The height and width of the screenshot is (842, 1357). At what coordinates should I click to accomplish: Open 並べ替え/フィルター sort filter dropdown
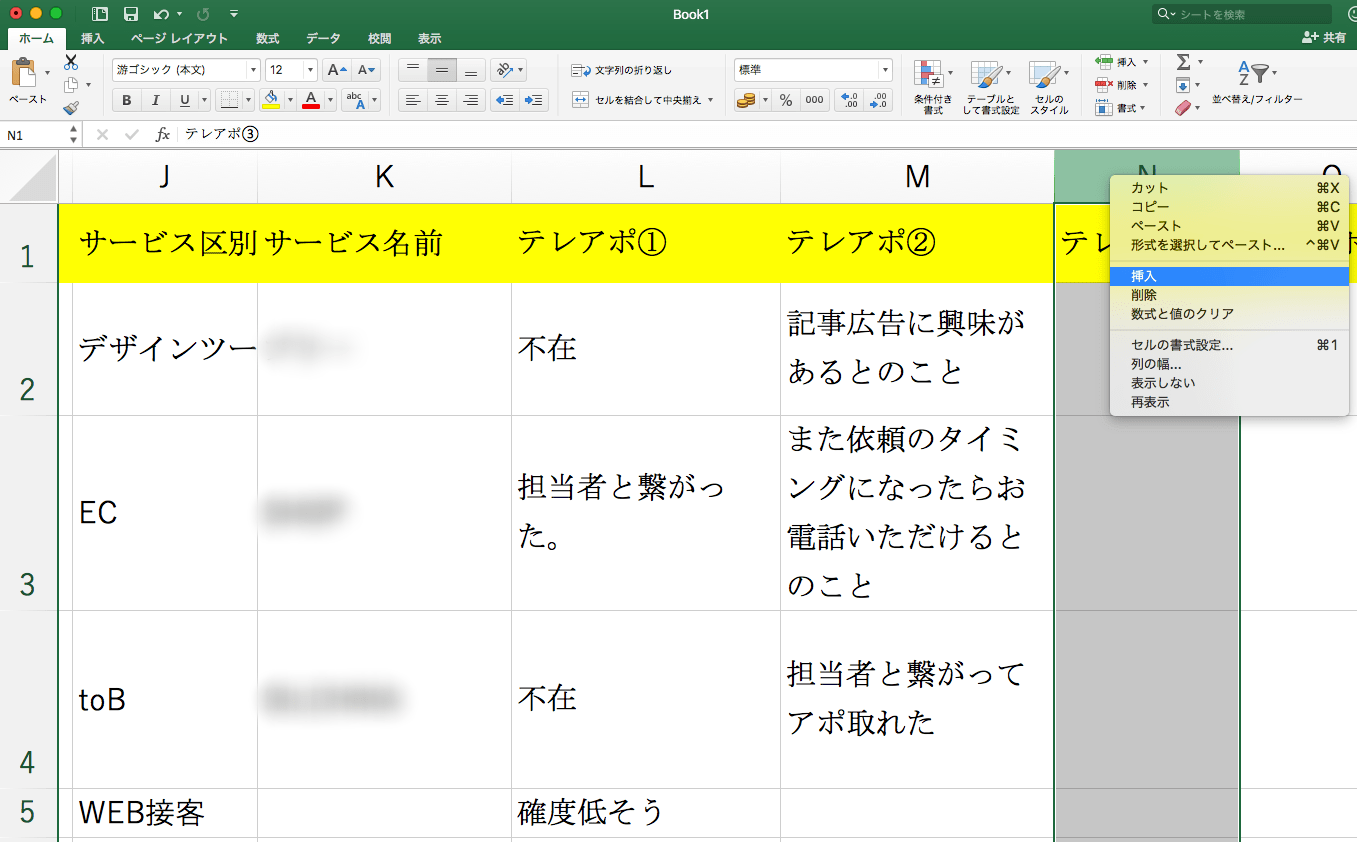click(x=1257, y=80)
